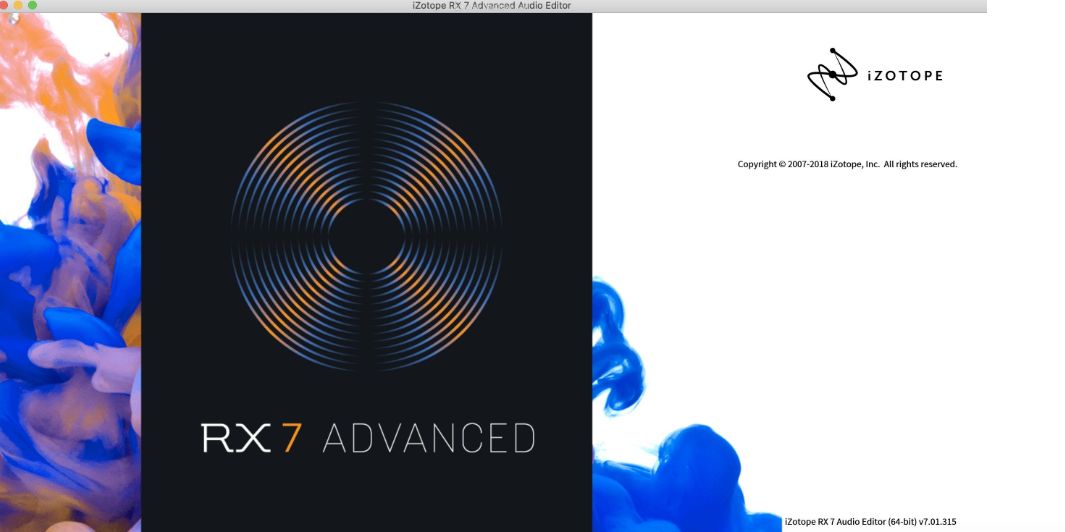Click the red close window button
Image resolution: width=1065 pixels, height=532 pixels.
click(x=5, y=5)
